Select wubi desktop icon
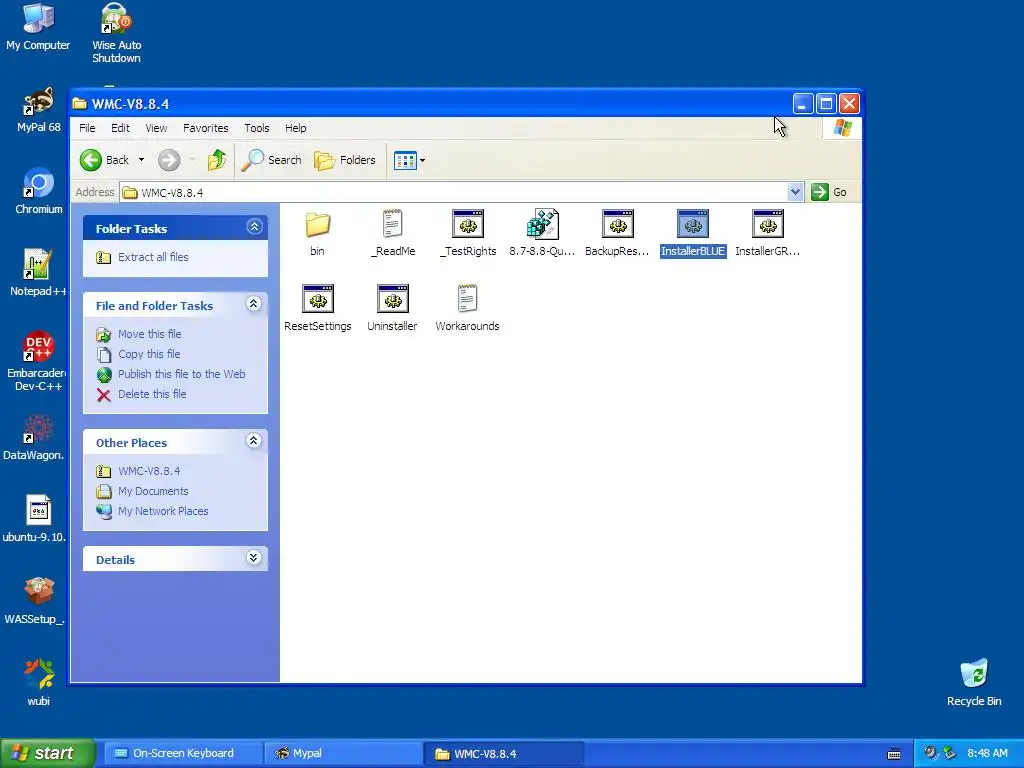 pos(39,682)
